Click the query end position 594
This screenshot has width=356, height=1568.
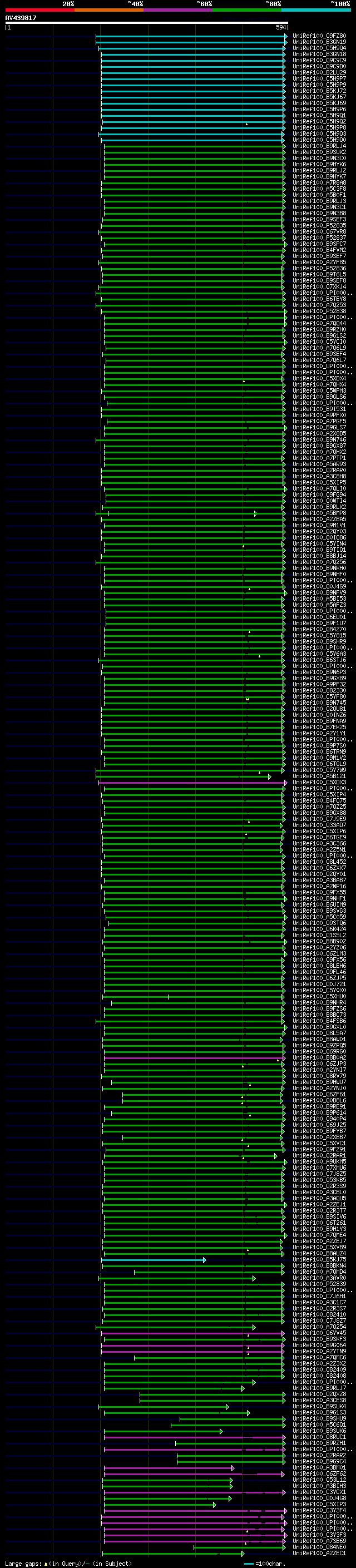pyautogui.click(x=280, y=27)
